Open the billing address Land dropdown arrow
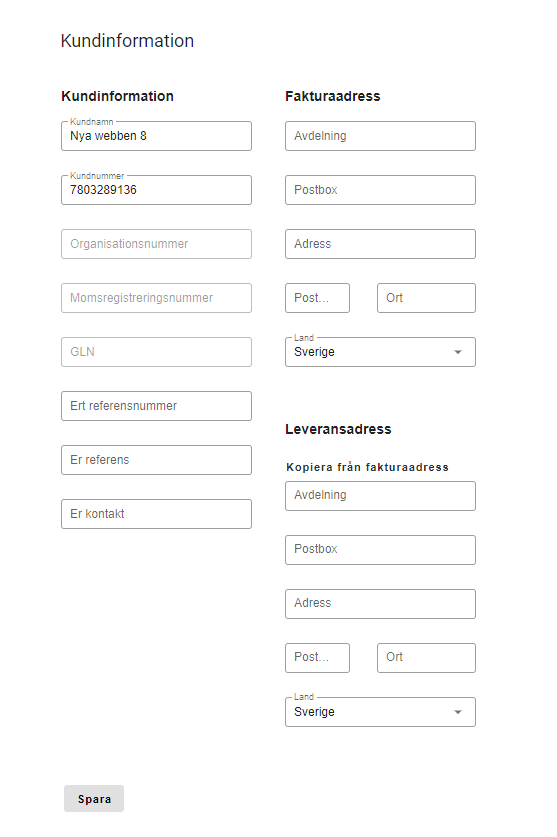 [458, 352]
